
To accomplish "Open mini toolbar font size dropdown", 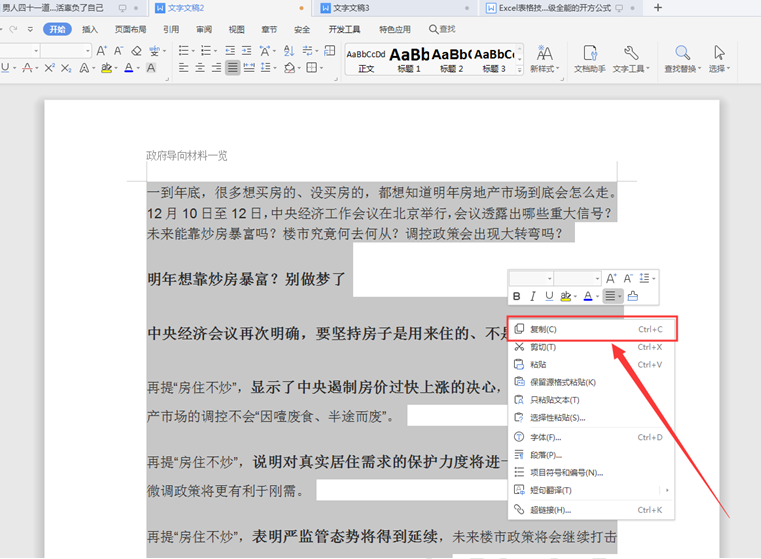I will 597,279.
